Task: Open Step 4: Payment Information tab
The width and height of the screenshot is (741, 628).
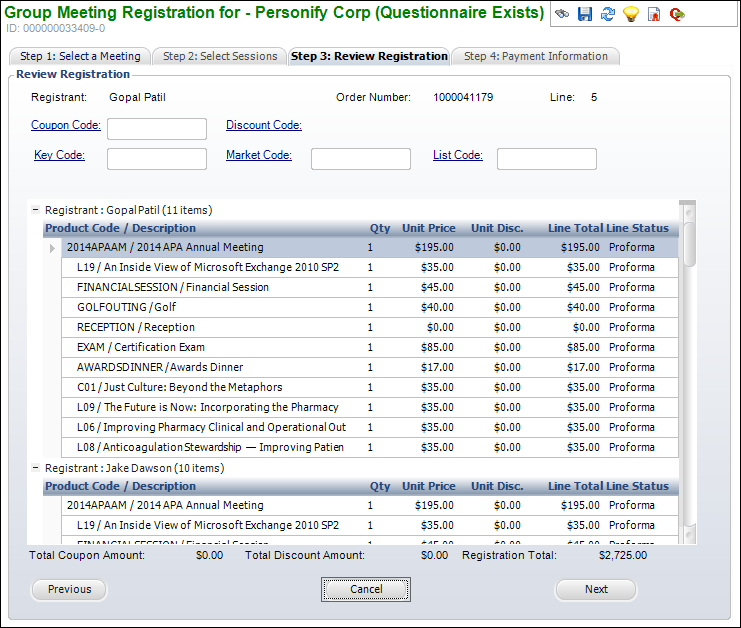Action: click(535, 56)
